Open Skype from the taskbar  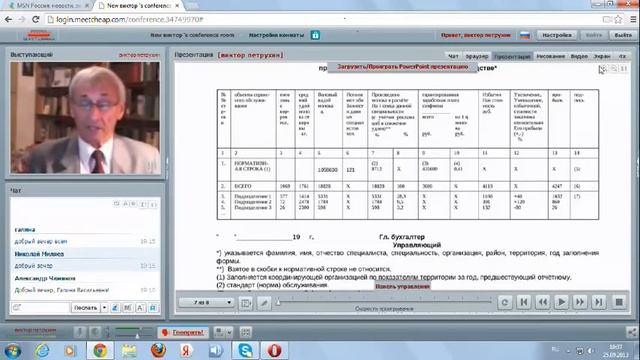coord(245,350)
